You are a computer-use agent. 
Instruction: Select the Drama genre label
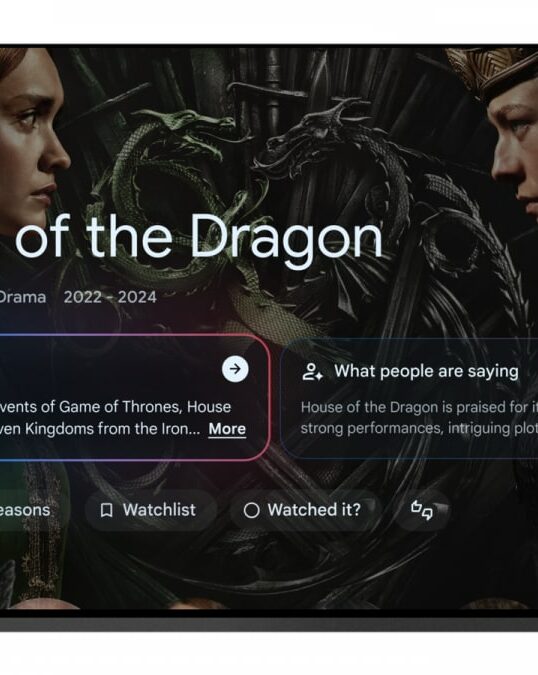pos(23,297)
